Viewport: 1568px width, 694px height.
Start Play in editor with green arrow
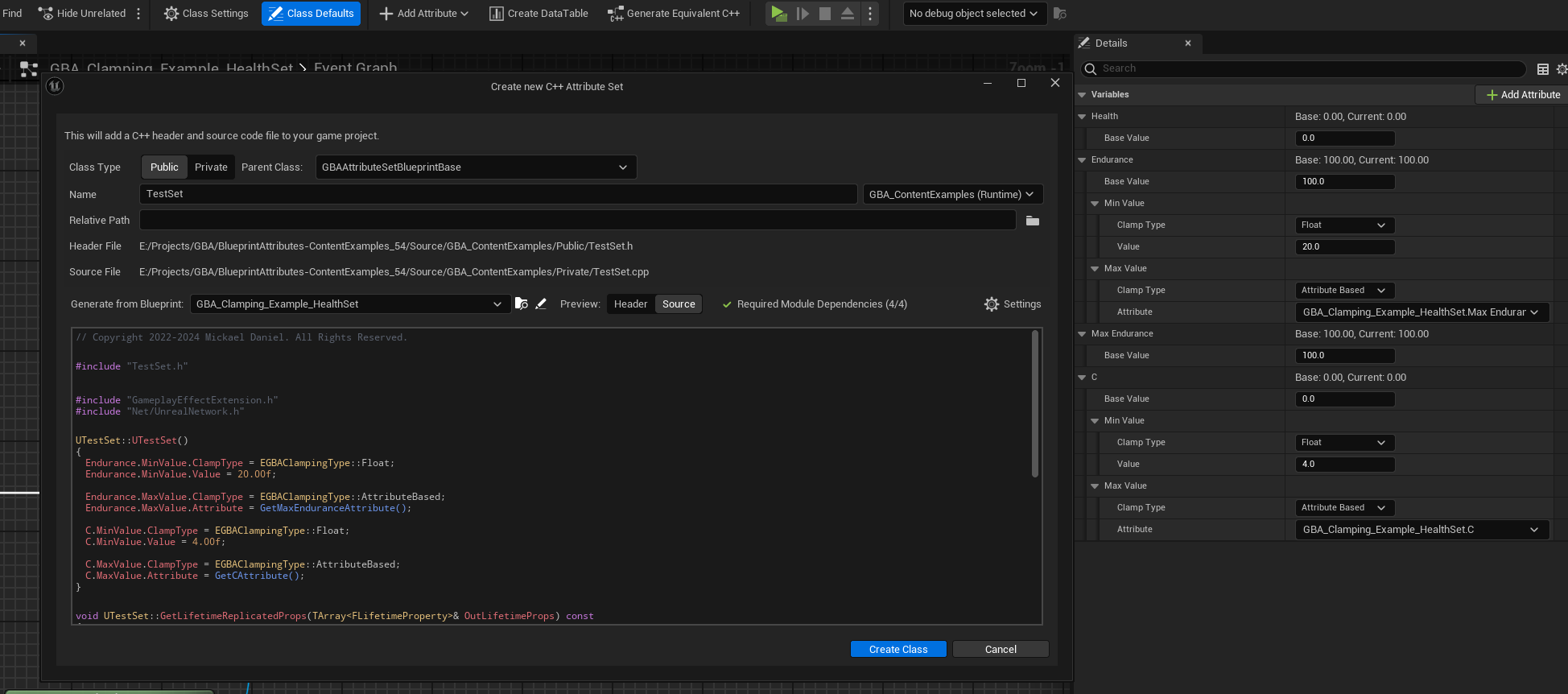point(778,13)
